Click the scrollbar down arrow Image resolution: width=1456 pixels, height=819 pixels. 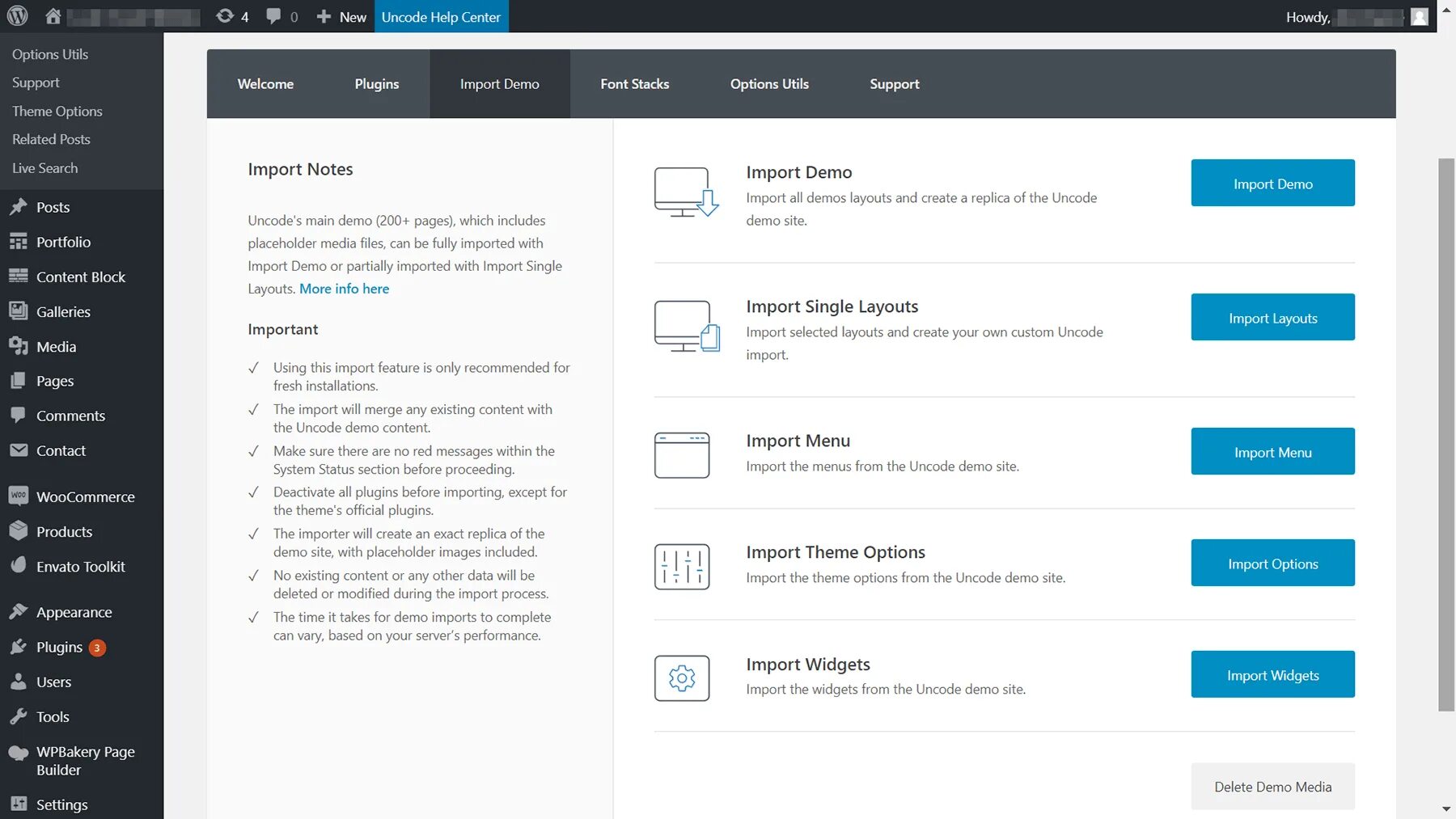tap(1446, 809)
